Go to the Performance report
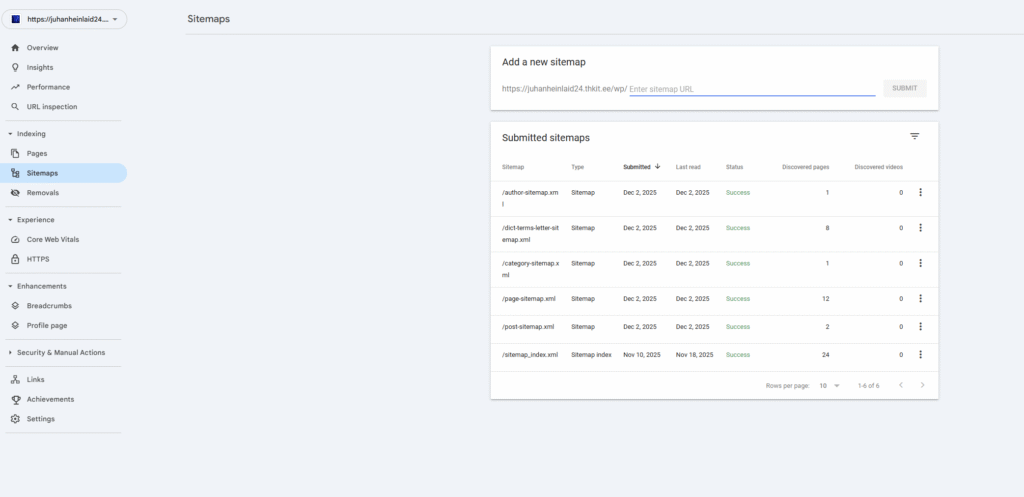 (x=48, y=87)
